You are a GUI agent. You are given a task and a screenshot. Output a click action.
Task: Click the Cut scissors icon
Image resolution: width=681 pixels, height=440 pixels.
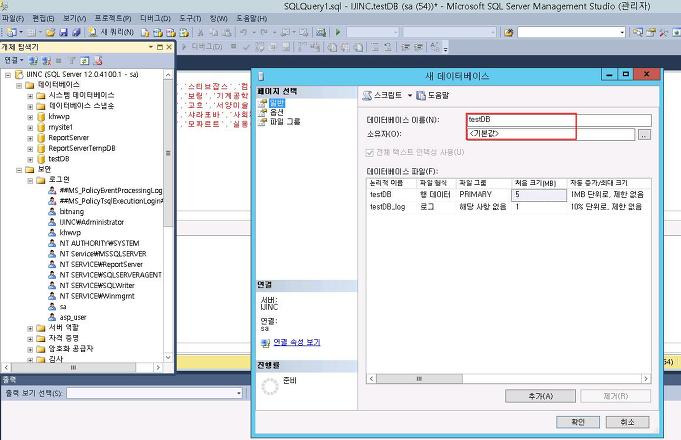200,33
